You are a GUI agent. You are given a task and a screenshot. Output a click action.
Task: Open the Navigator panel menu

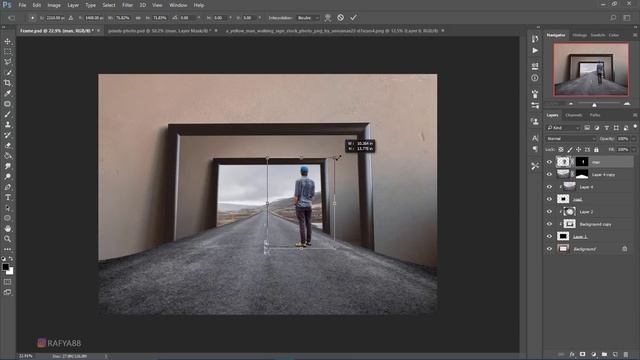coord(635,36)
